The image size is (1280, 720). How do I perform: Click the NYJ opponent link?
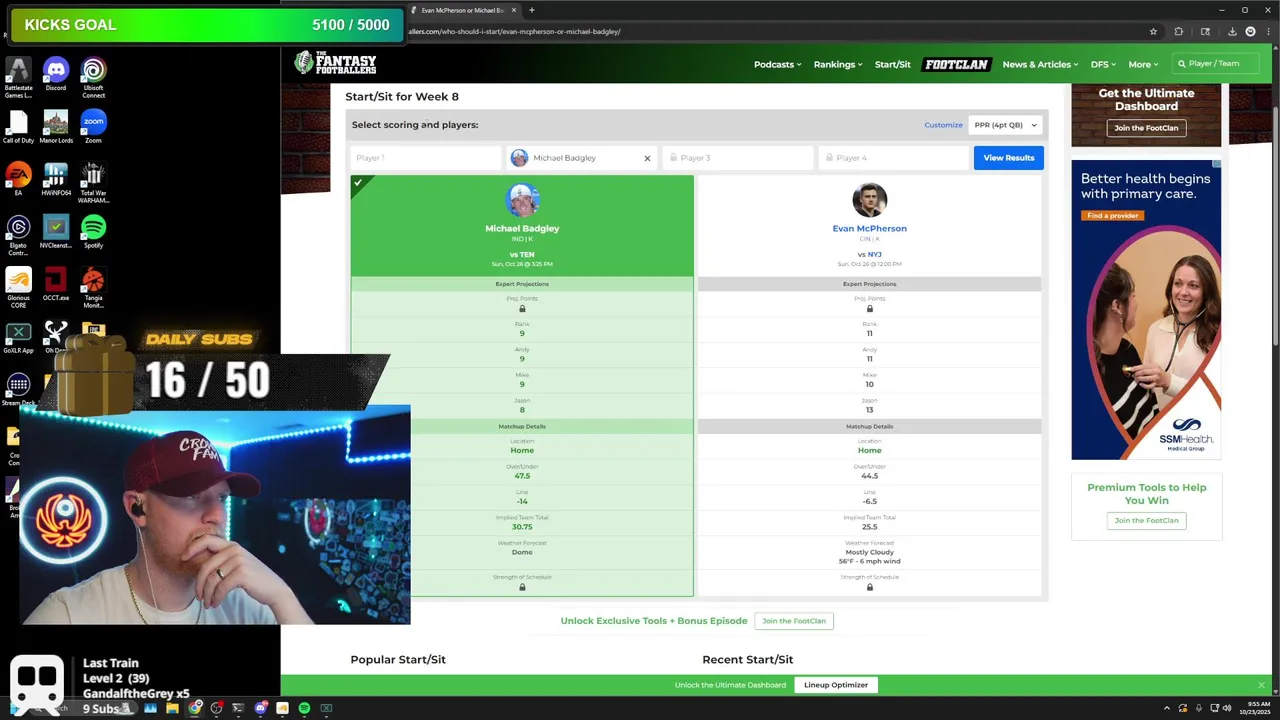click(x=874, y=254)
